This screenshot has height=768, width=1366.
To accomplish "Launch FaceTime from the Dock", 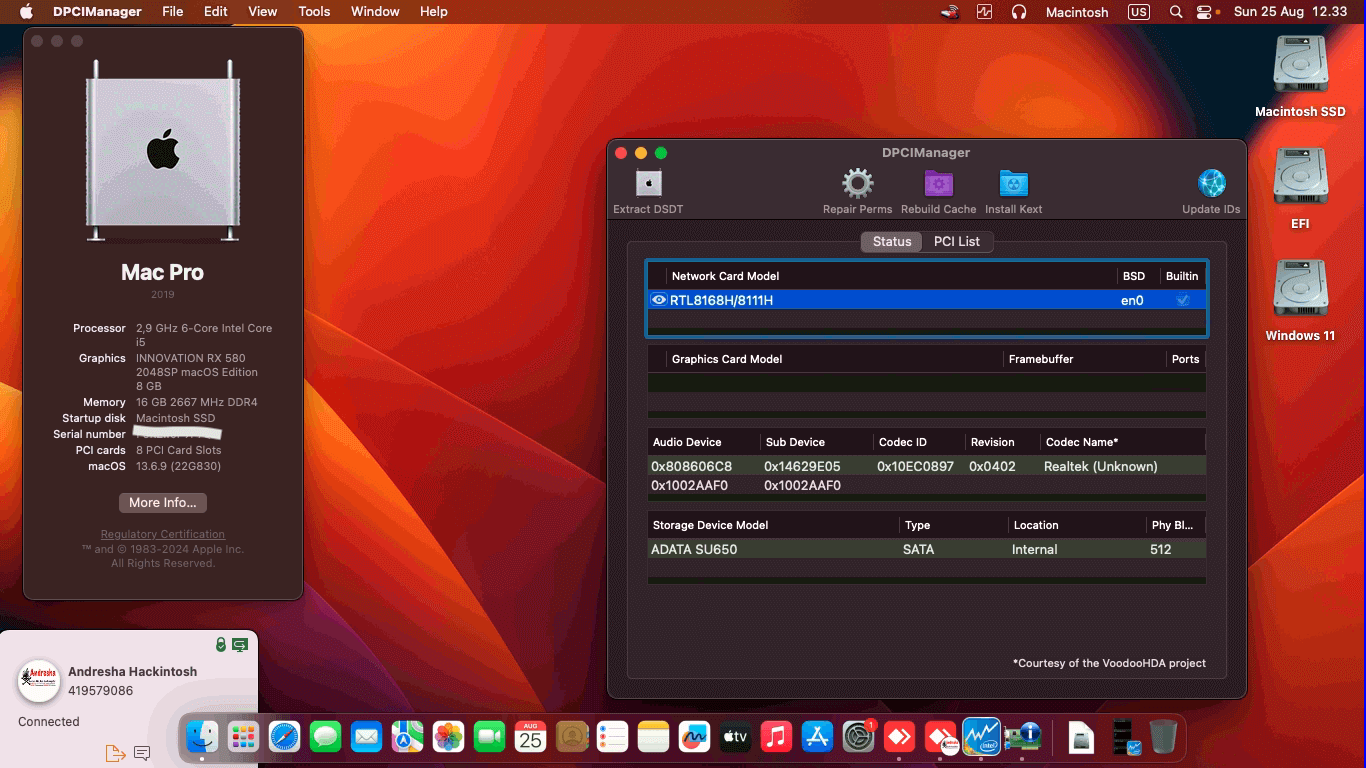I will tap(489, 738).
